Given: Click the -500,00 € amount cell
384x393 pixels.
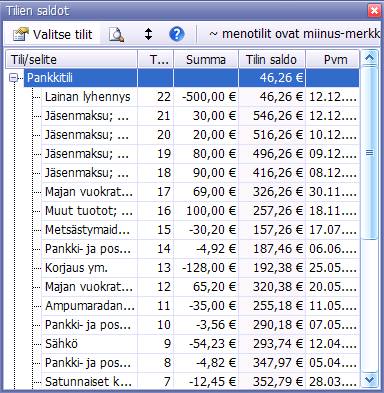Looking at the screenshot, I should click(206, 97).
